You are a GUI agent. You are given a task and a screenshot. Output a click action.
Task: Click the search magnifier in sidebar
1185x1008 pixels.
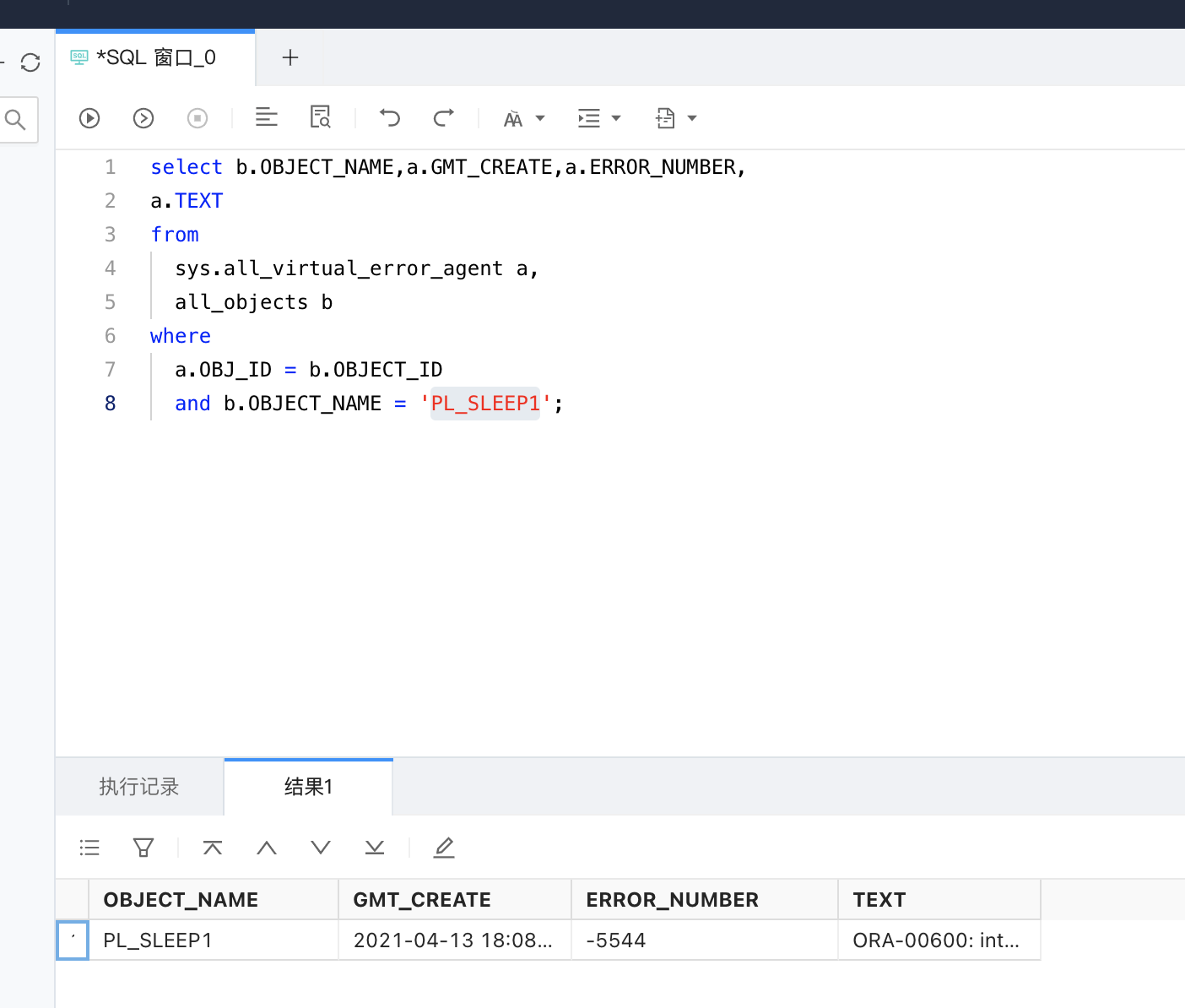(x=15, y=120)
